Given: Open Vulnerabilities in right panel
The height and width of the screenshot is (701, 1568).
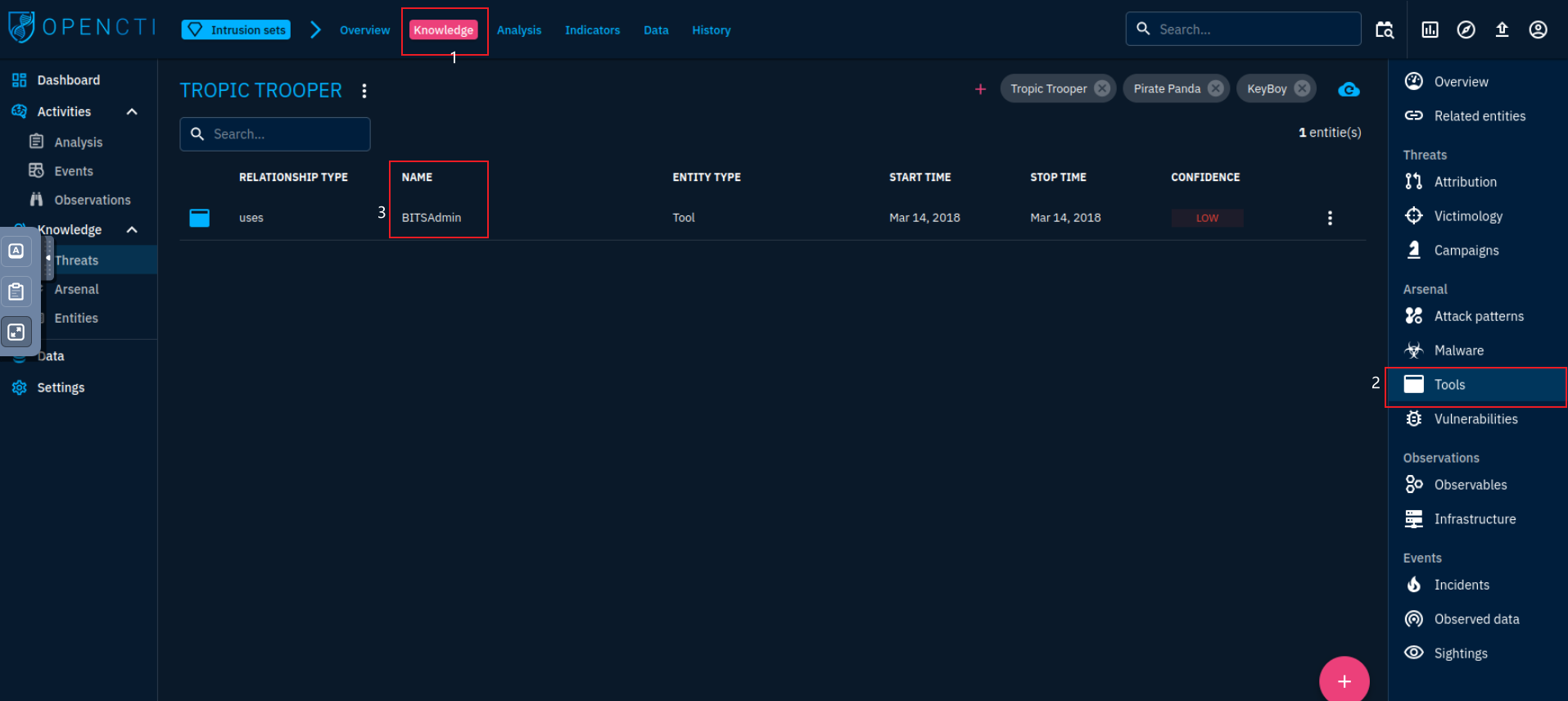Looking at the screenshot, I should tap(1477, 418).
